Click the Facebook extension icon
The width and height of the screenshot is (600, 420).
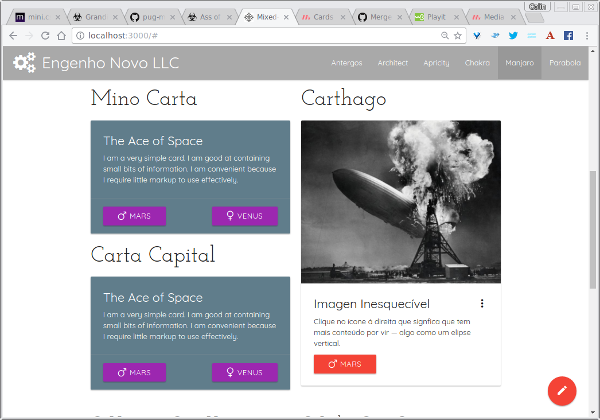[x=568, y=36]
